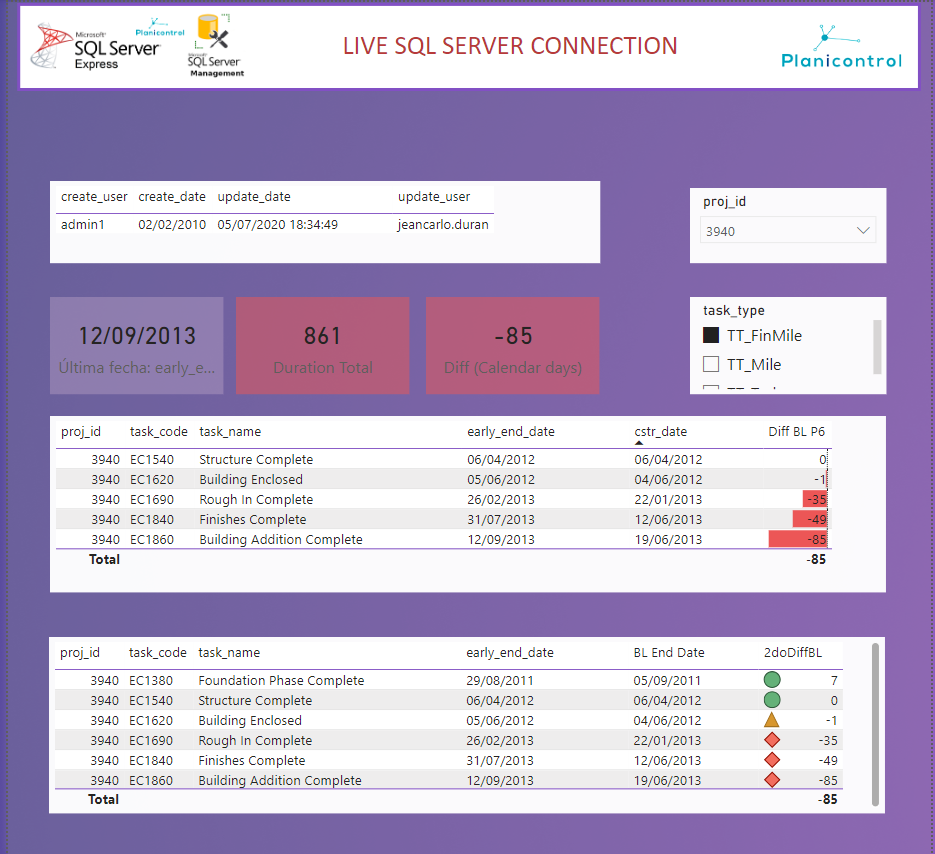
Task: Select Rough In Complete in Diff BL P6 table
Action: [x=256, y=499]
